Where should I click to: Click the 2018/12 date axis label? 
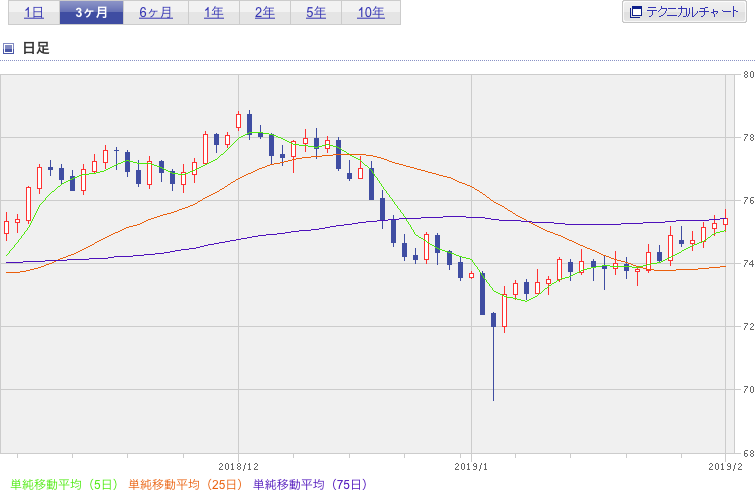click(238, 467)
